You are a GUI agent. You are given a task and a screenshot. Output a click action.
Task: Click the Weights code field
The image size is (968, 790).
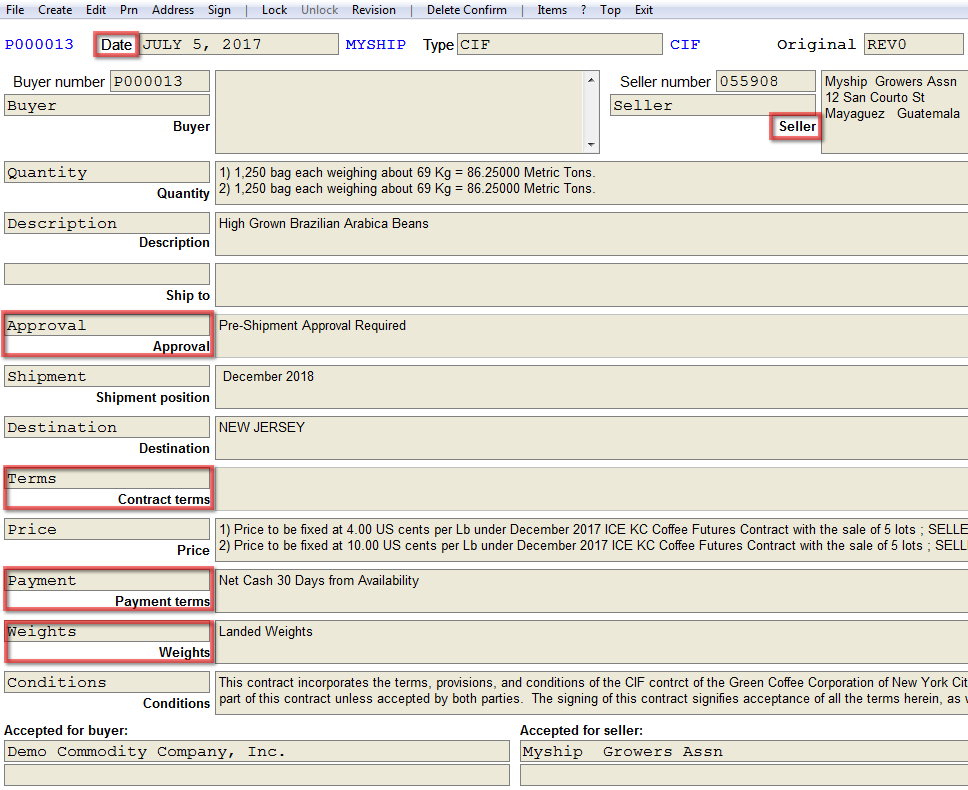point(107,631)
